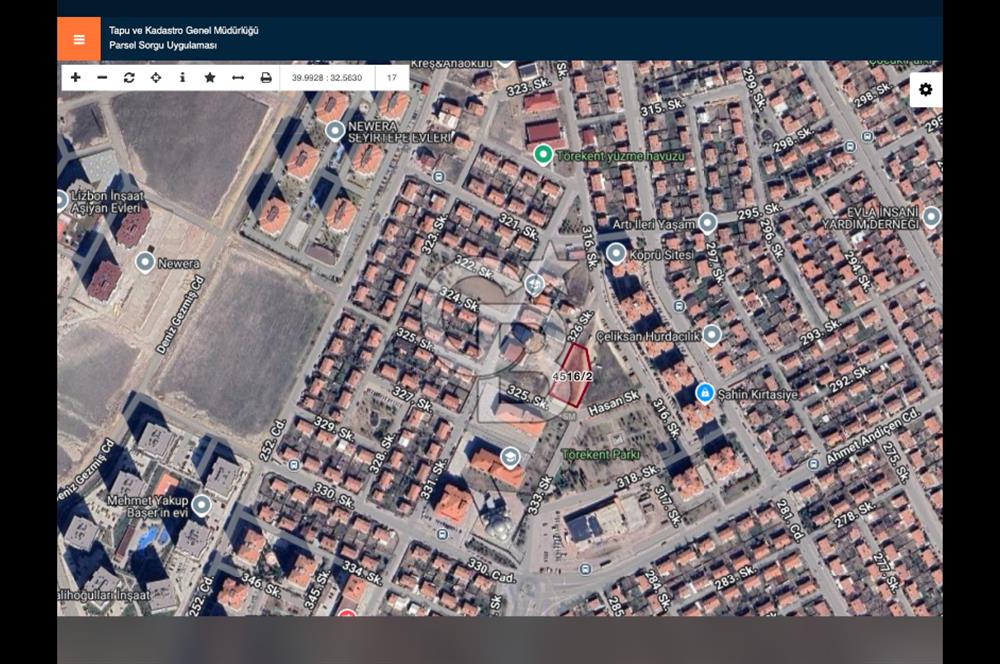Screen dimensions: 1000x664
Task: Select the Lizbon İnşaat Aşiyan Evleri pin
Action: [61, 201]
